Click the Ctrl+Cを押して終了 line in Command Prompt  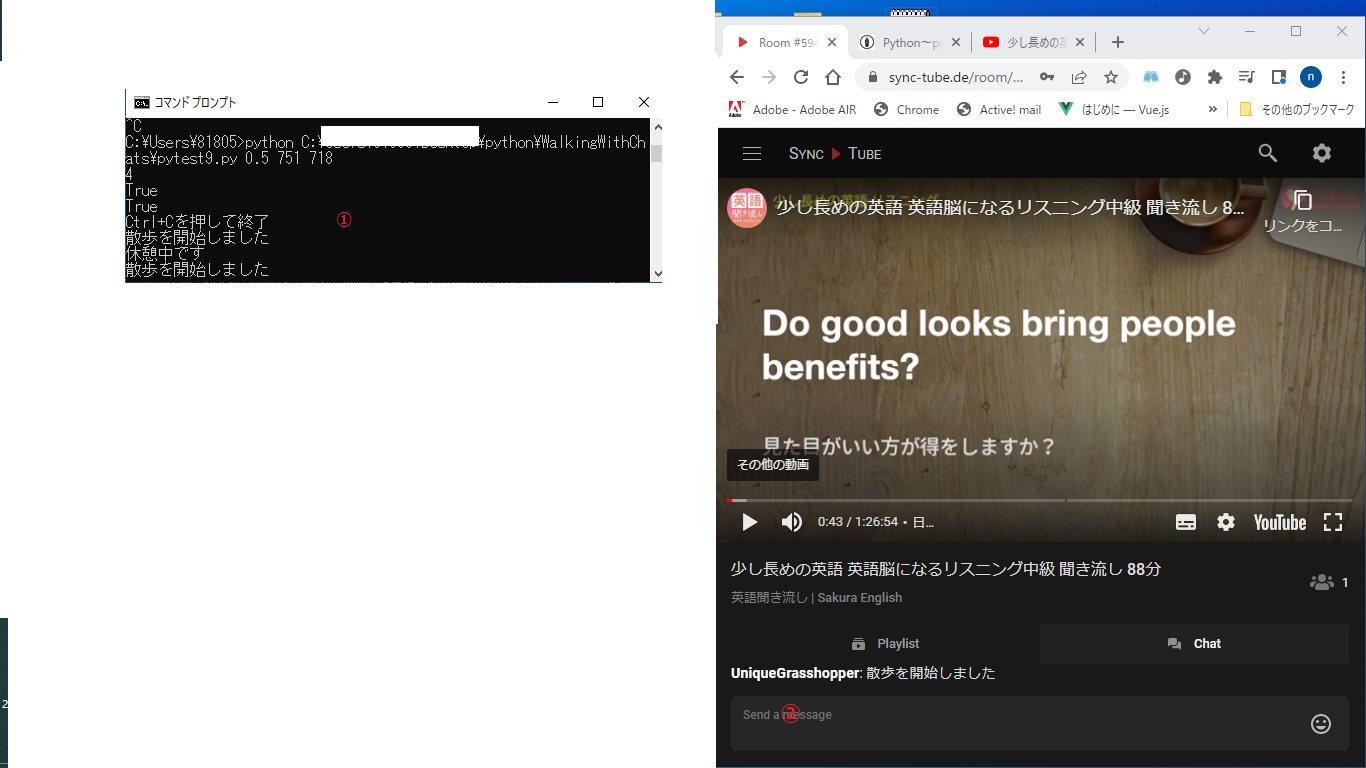click(197, 222)
